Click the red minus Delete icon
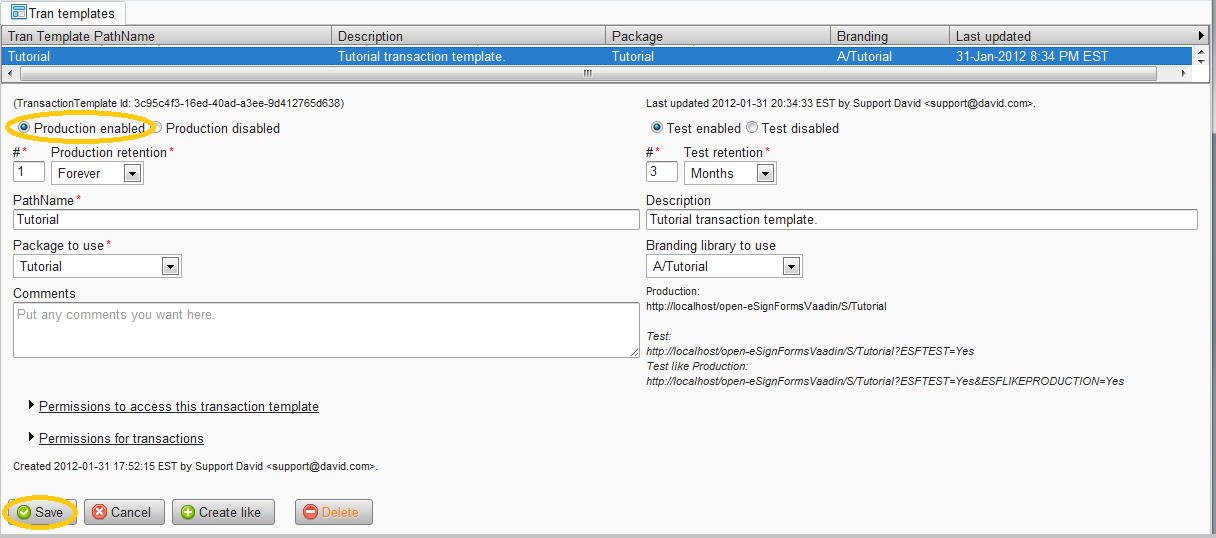Image resolution: width=1216 pixels, height=538 pixels. tap(310, 512)
